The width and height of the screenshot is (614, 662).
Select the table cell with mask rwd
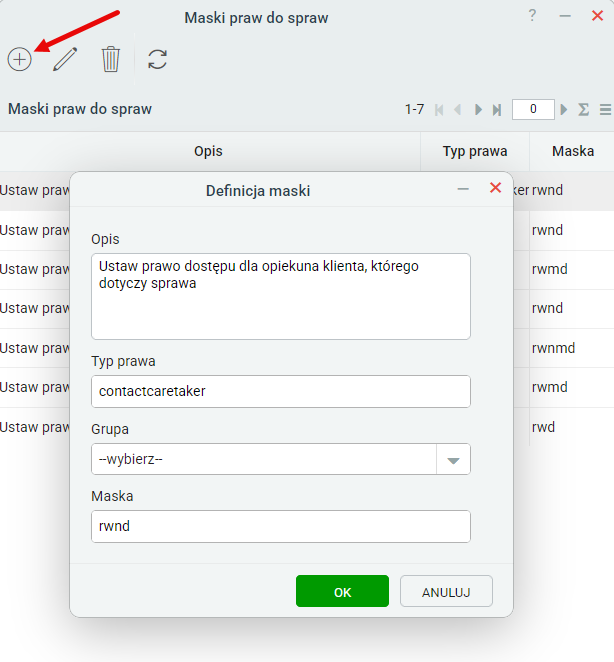tap(572, 427)
